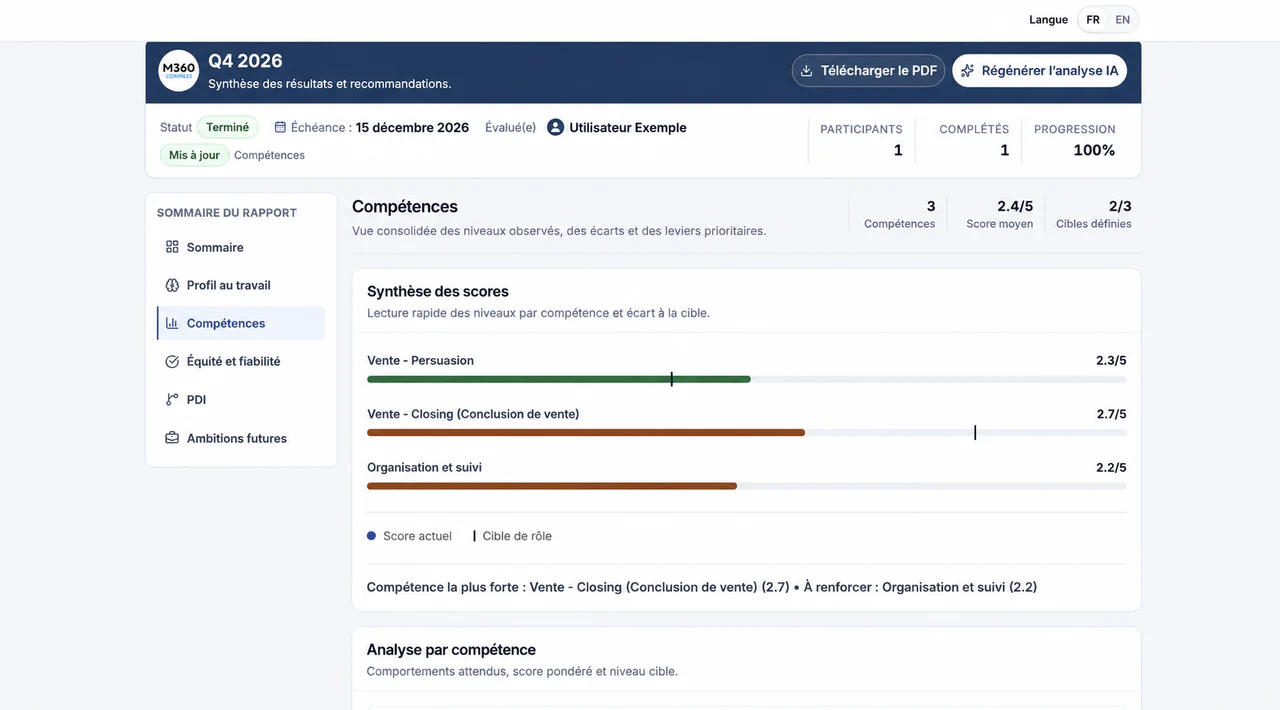Click the Vente - Closing score bar
Screen dimensions: 1280x710
746,432
